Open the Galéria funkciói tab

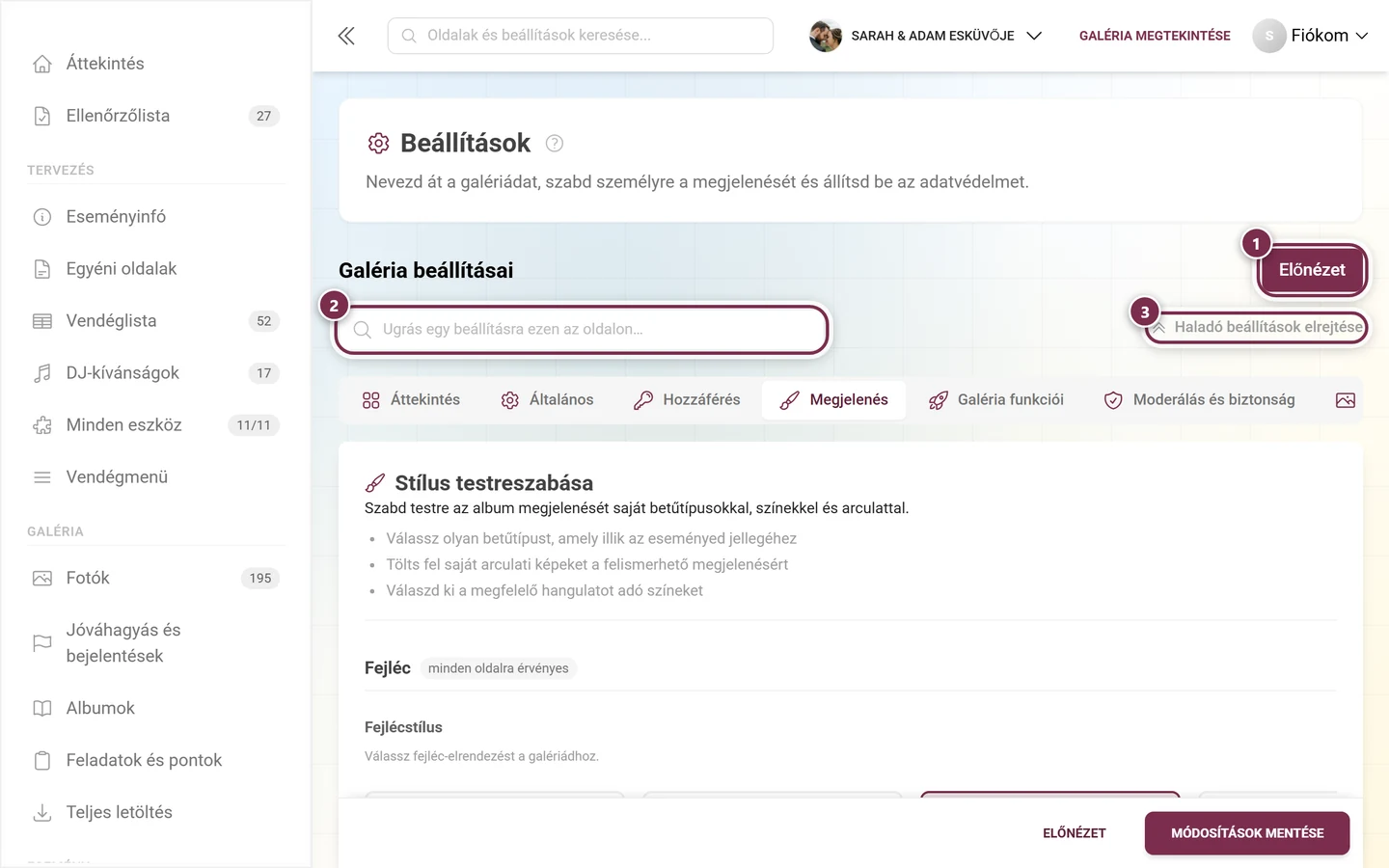995,400
